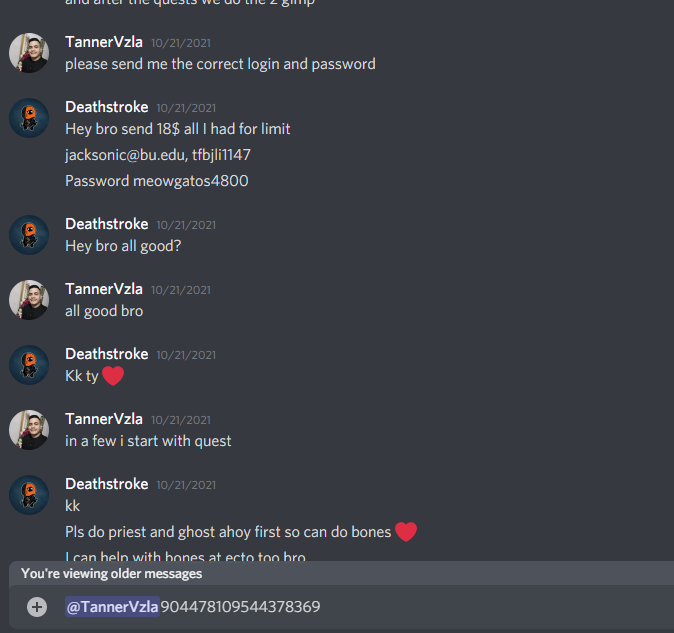
Task: Click Deathstroke's avatar next to "Hey bro all good?"
Action: [29, 235]
